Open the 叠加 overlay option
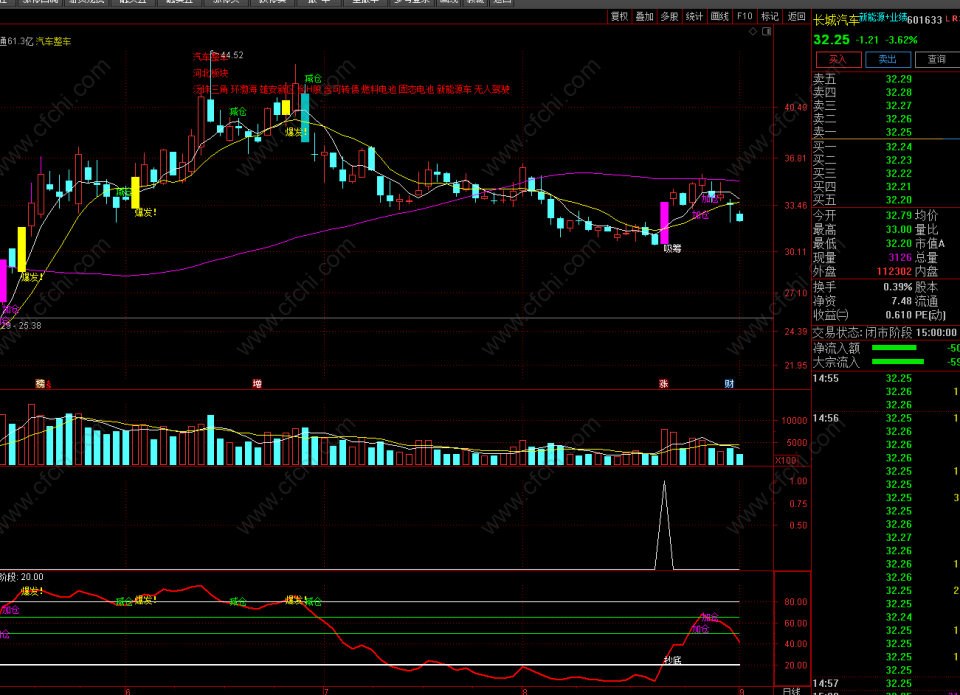This screenshot has width=960, height=695. coord(644,17)
